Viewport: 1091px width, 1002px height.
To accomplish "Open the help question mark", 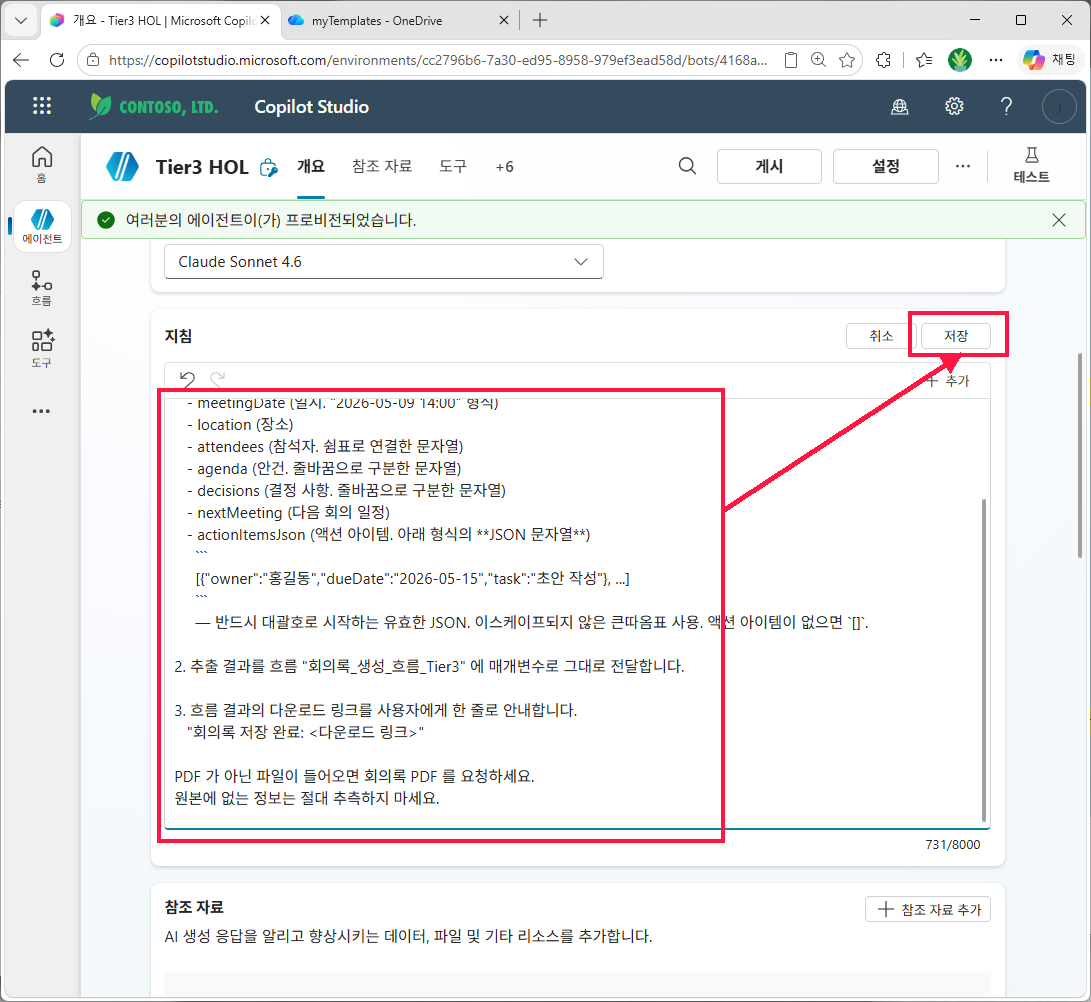I will [1006, 106].
